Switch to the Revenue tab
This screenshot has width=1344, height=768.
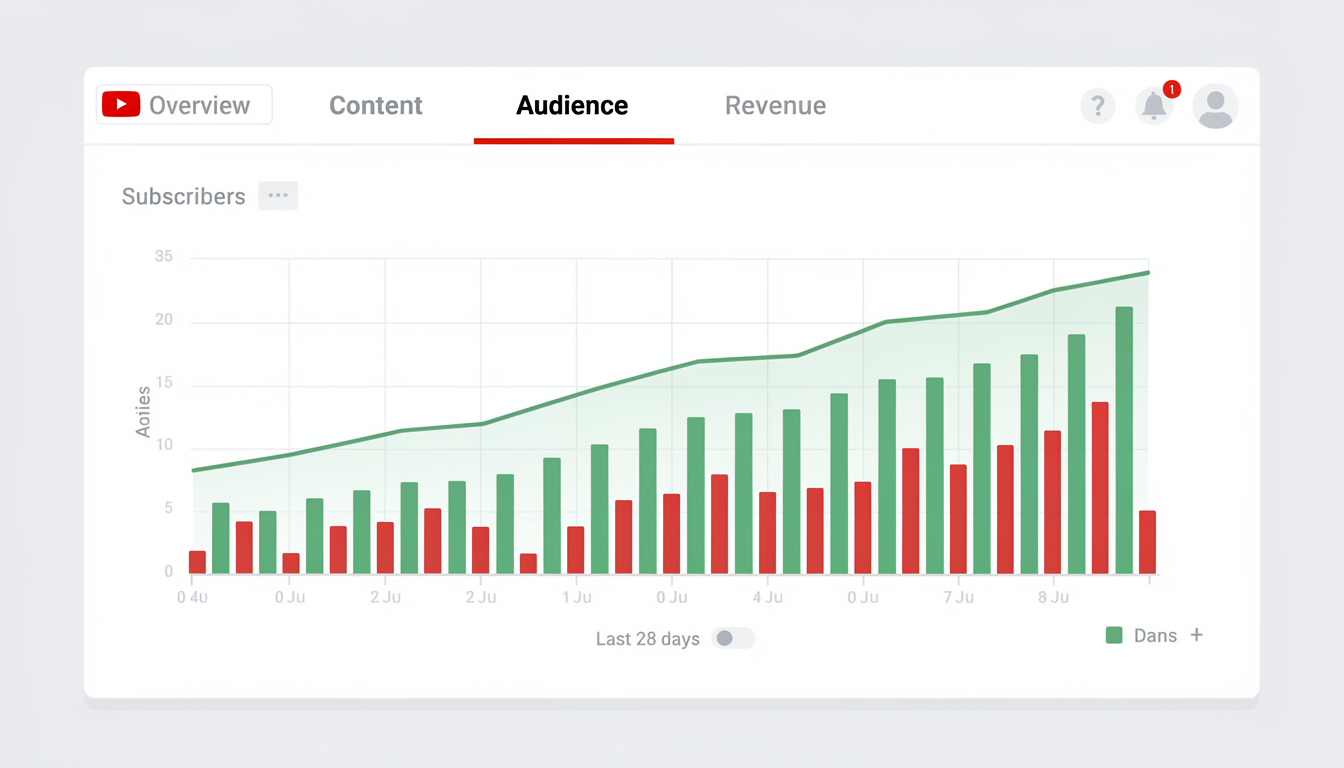[776, 105]
